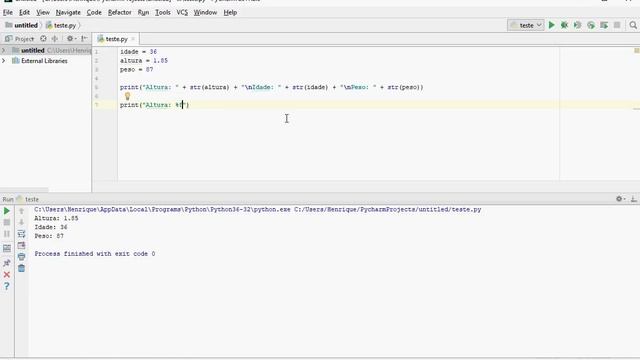The width and height of the screenshot is (640, 360).
Task: Click the concurrency diagram run icon
Action: (604, 25)
